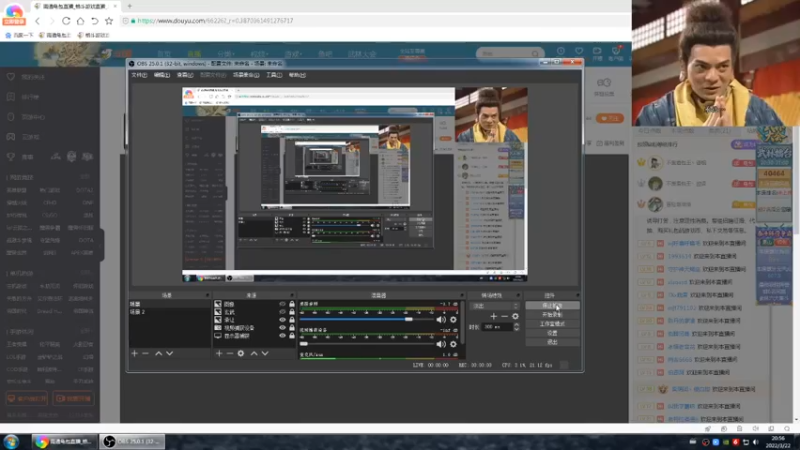
Task: Open the 场景集合 menu in OBS
Action: pos(246,75)
